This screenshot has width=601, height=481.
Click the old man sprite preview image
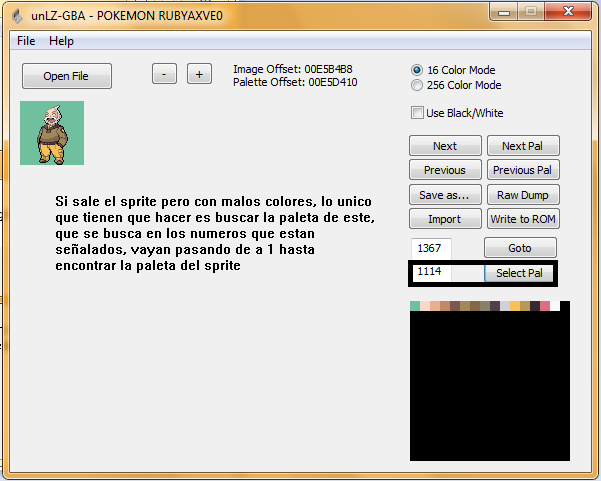52,133
